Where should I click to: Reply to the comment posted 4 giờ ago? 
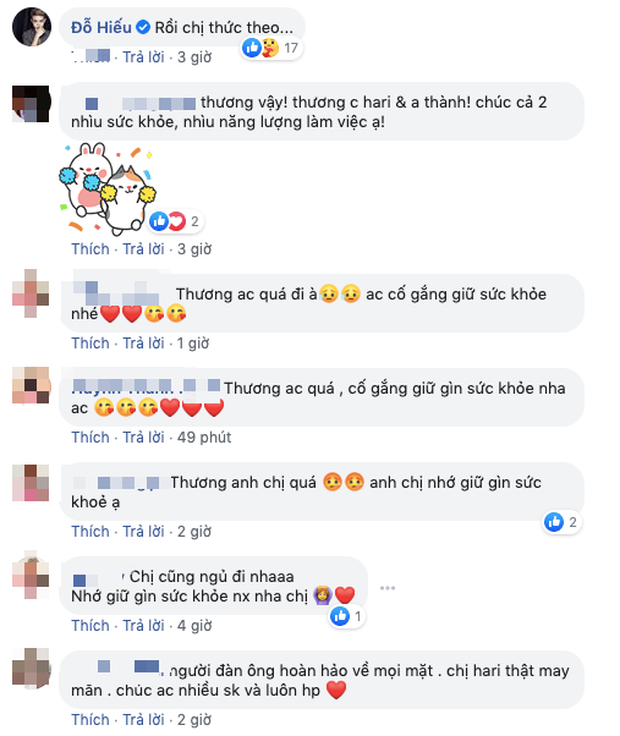pyautogui.click(x=143, y=626)
